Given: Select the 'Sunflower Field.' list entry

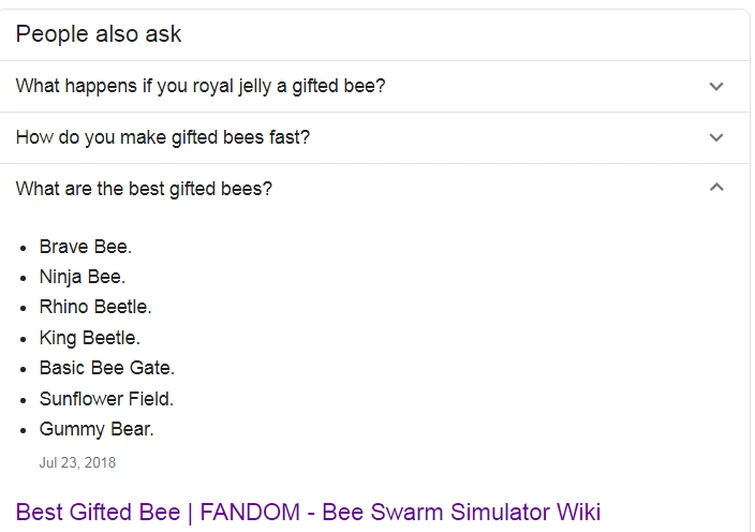Looking at the screenshot, I should click(x=106, y=399).
